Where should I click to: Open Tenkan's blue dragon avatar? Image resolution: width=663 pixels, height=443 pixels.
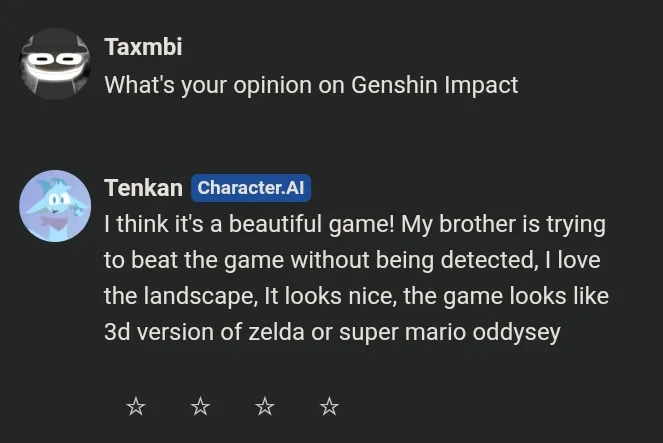pyautogui.click(x=55, y=206)
